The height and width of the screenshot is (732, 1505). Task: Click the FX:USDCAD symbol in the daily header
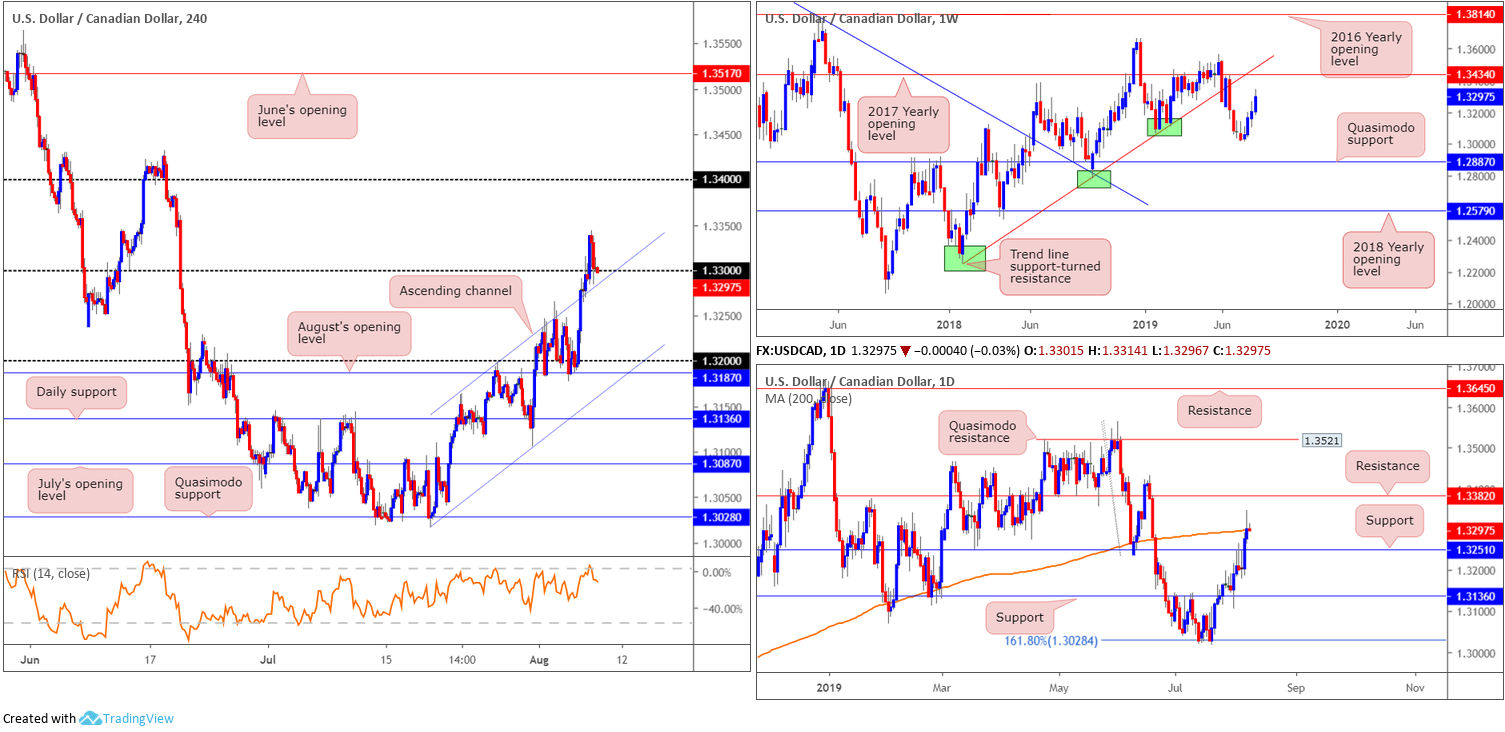pos(799,351)
